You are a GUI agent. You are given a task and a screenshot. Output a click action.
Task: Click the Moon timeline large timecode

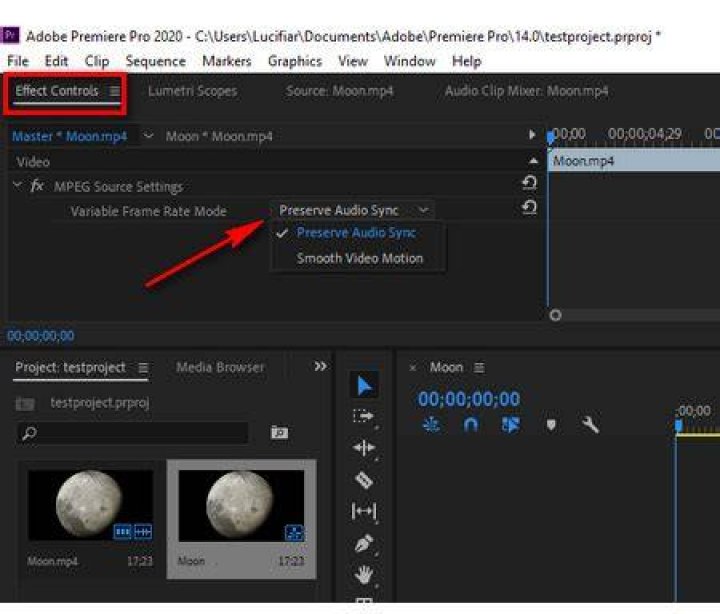pos(469,399)
